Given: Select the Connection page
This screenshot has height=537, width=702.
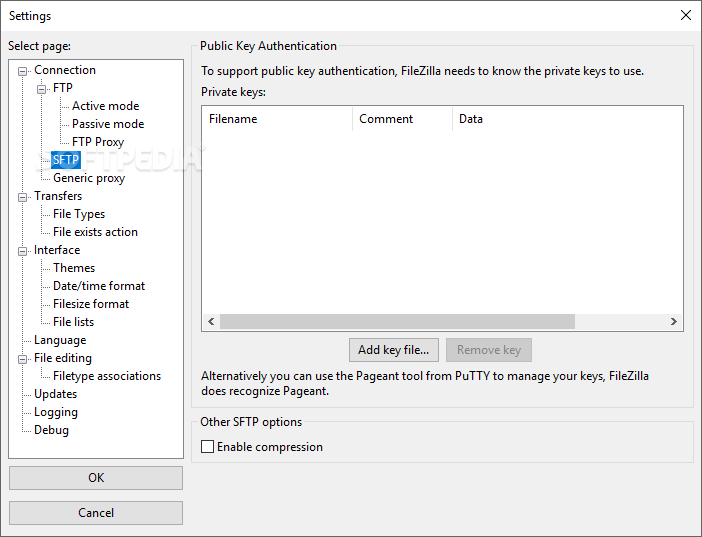Looking at the screenshot, I should (65, 70).
